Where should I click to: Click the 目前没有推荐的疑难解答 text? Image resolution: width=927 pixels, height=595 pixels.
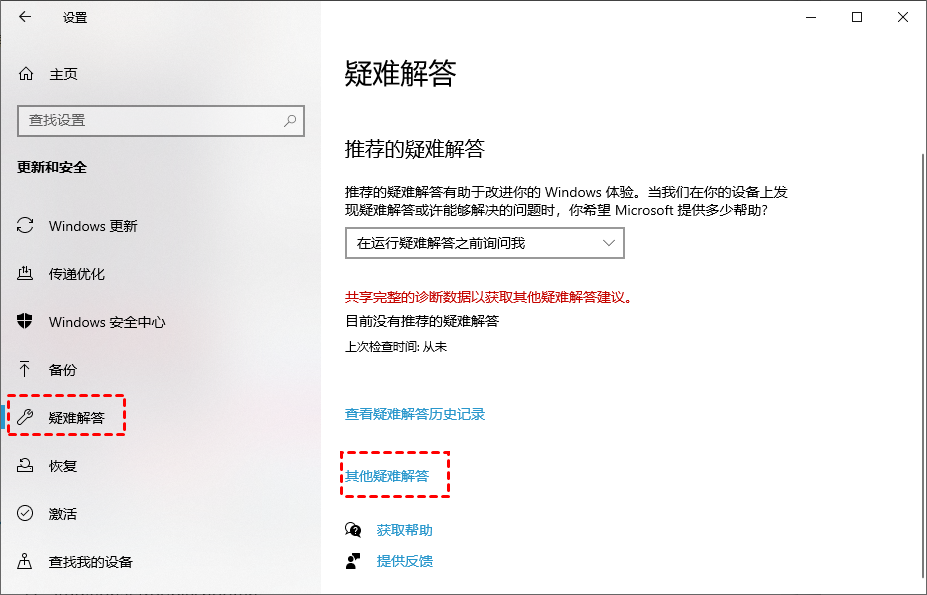click(422, 321)
